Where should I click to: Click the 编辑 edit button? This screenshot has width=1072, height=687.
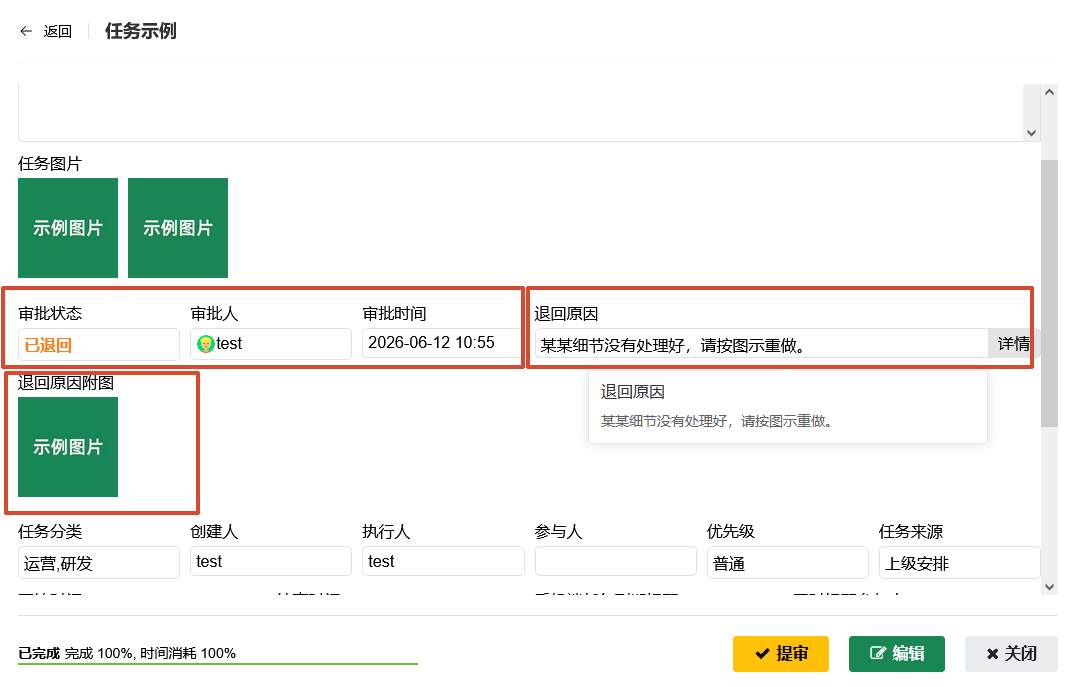(x=897, y=654)
